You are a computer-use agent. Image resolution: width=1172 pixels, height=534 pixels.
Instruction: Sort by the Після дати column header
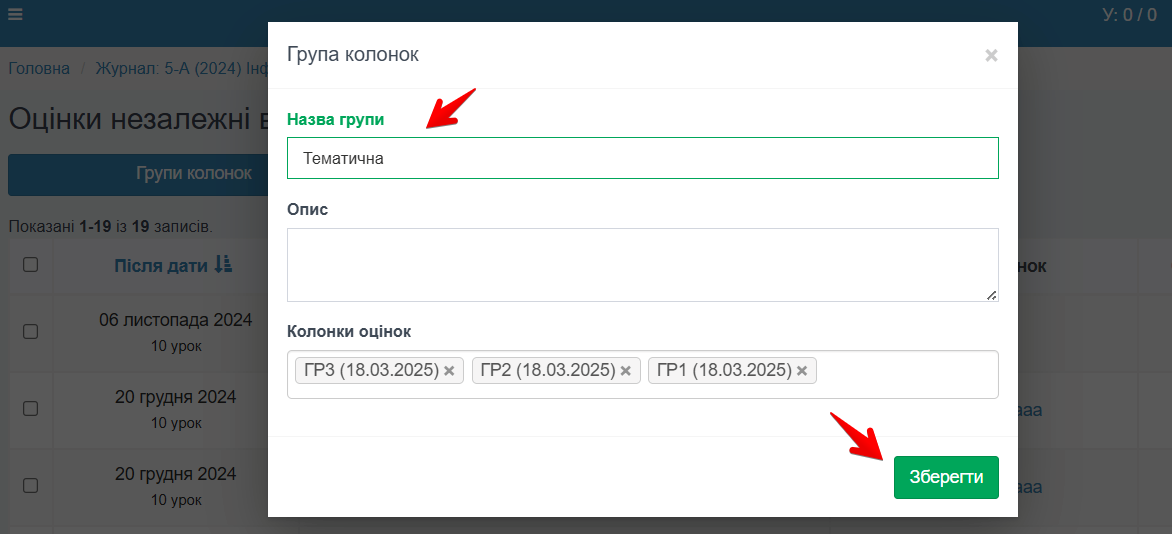(x=160, y=265)
